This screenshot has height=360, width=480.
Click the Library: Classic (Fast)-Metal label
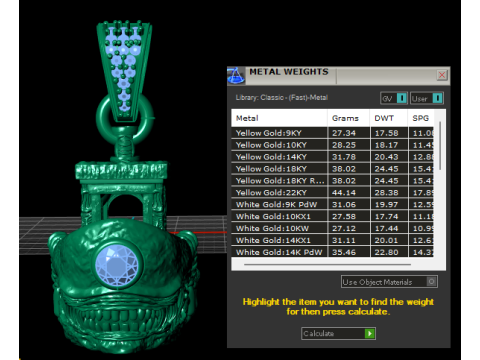click(282, 98)
